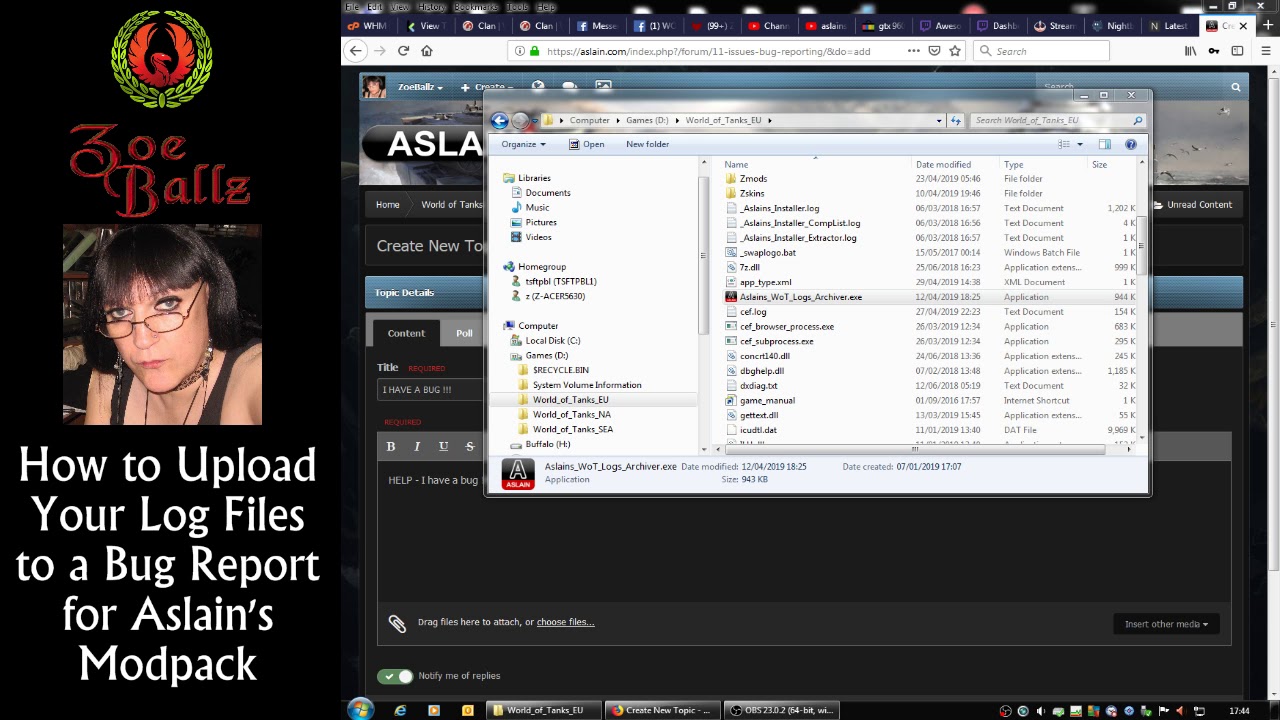
Task: Open the Firefox Bookmarks menu
Action: [x=476, y=7]
